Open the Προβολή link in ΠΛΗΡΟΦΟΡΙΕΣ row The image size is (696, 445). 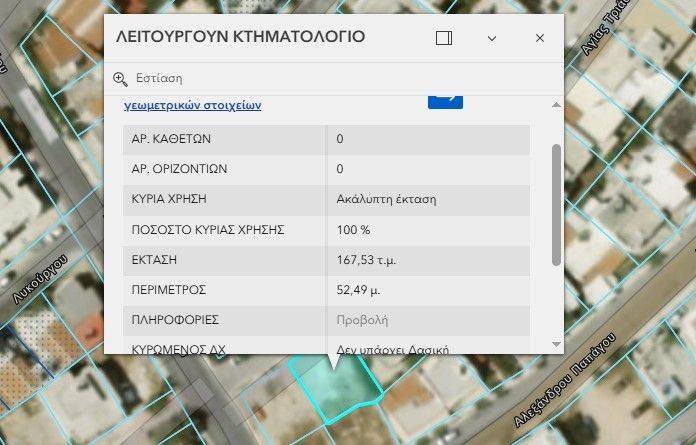click(x=362, y=320)
